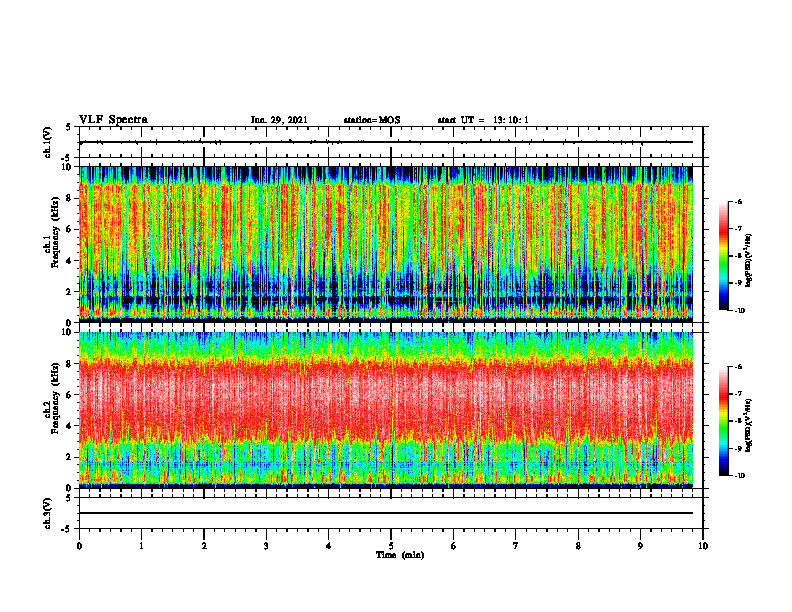Click the ch.1 color bar "log(PSD)" label
Screen dimensions: 792x612
tap(749, 261)
